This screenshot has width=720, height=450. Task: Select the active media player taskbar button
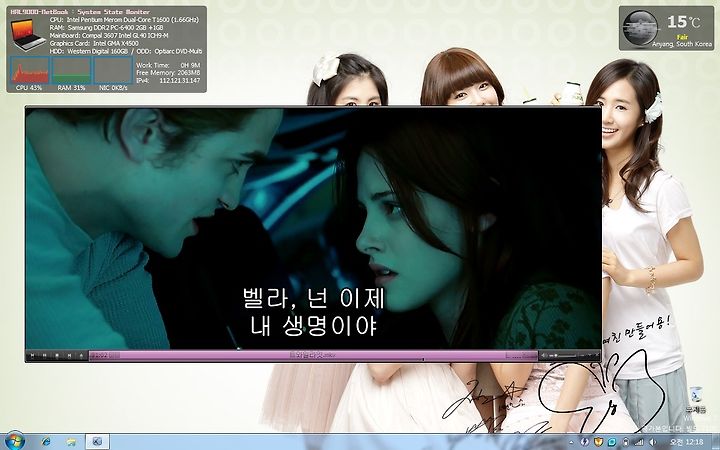97,442
